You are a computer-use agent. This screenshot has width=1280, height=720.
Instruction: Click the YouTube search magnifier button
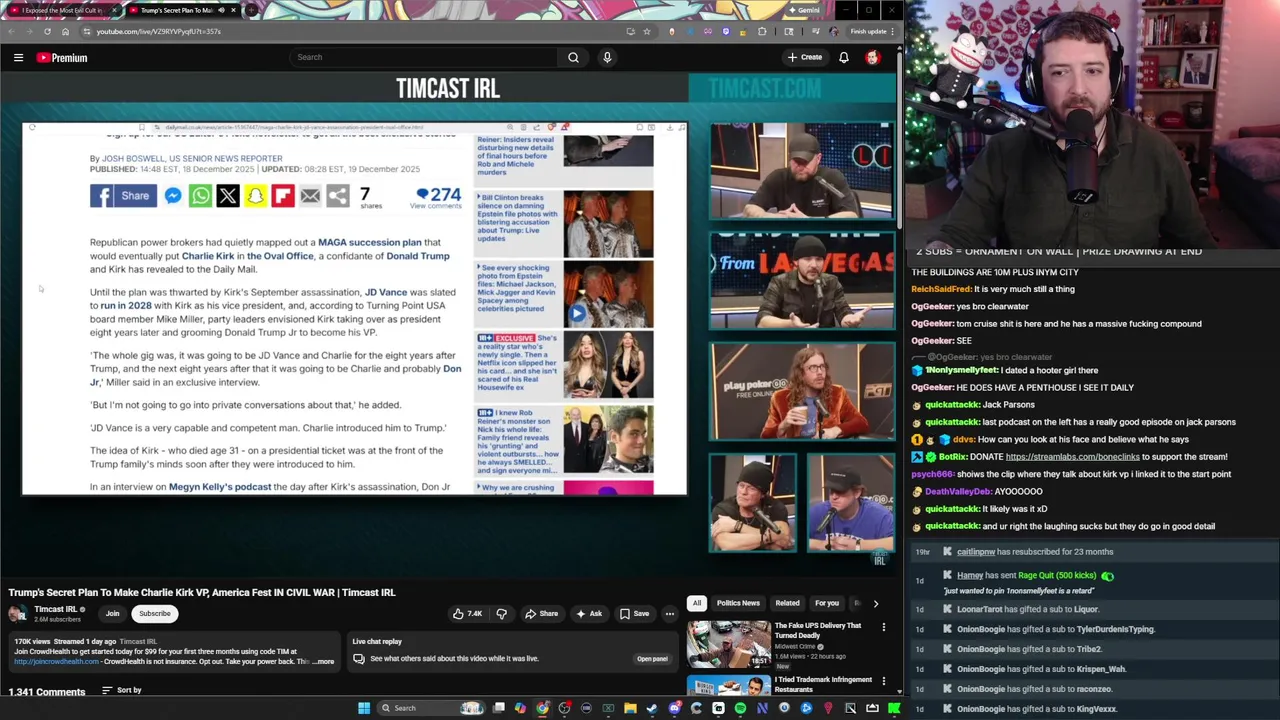click(x=573, y=57)
